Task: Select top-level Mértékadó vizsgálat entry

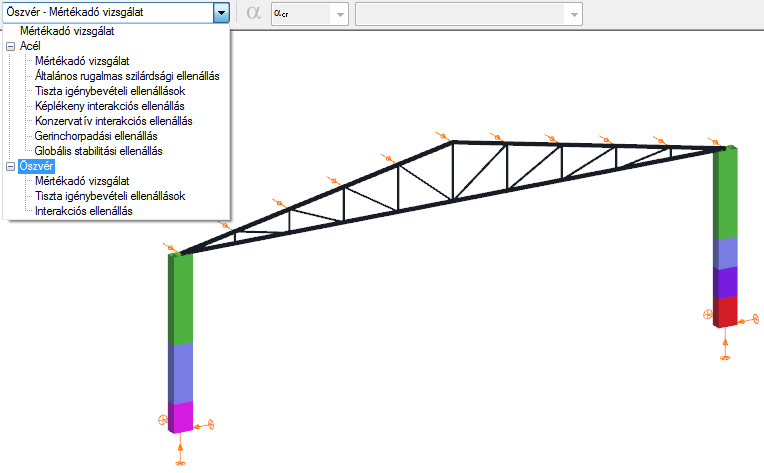Action: (67, 31)
